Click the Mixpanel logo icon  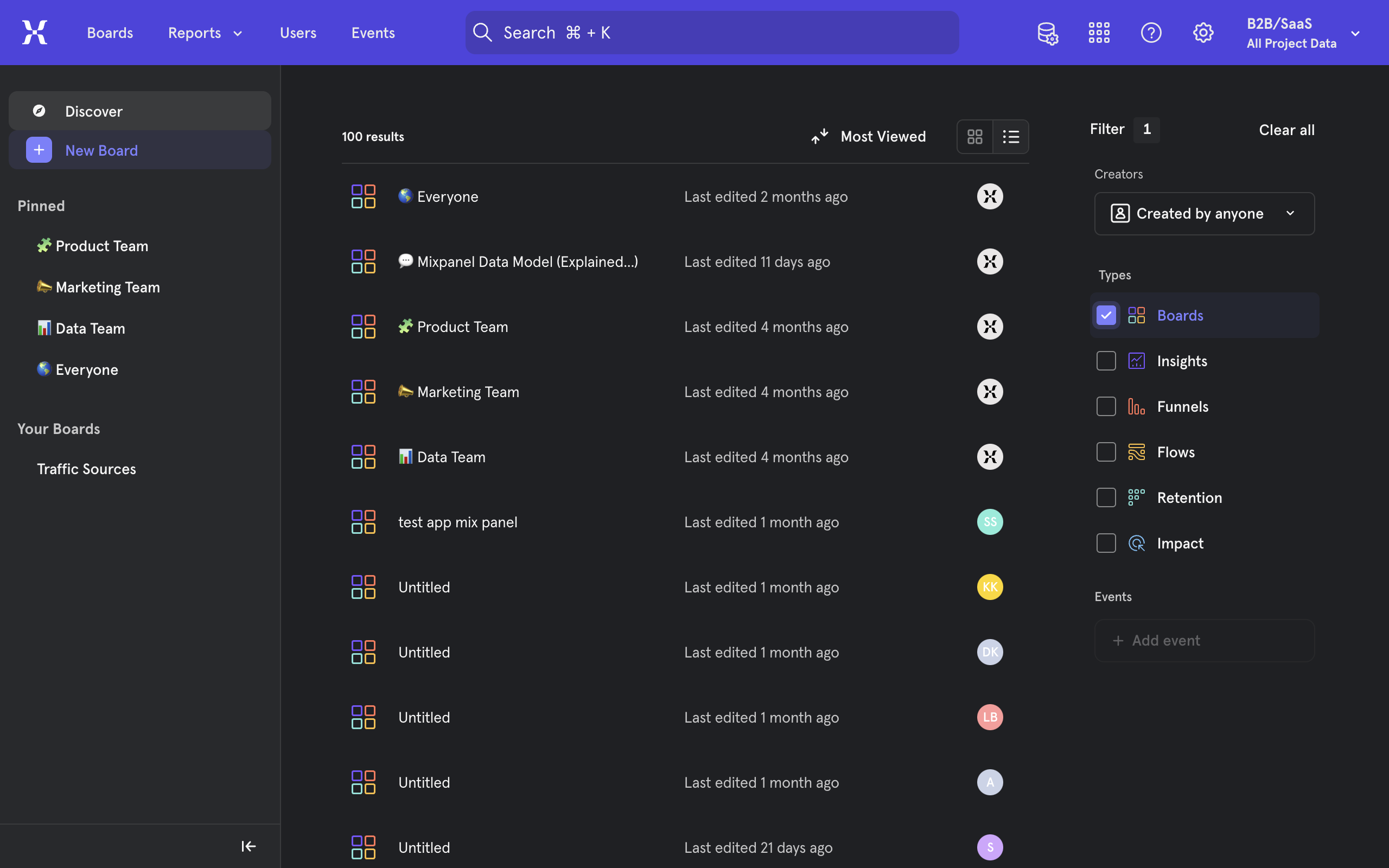[34, 32]
